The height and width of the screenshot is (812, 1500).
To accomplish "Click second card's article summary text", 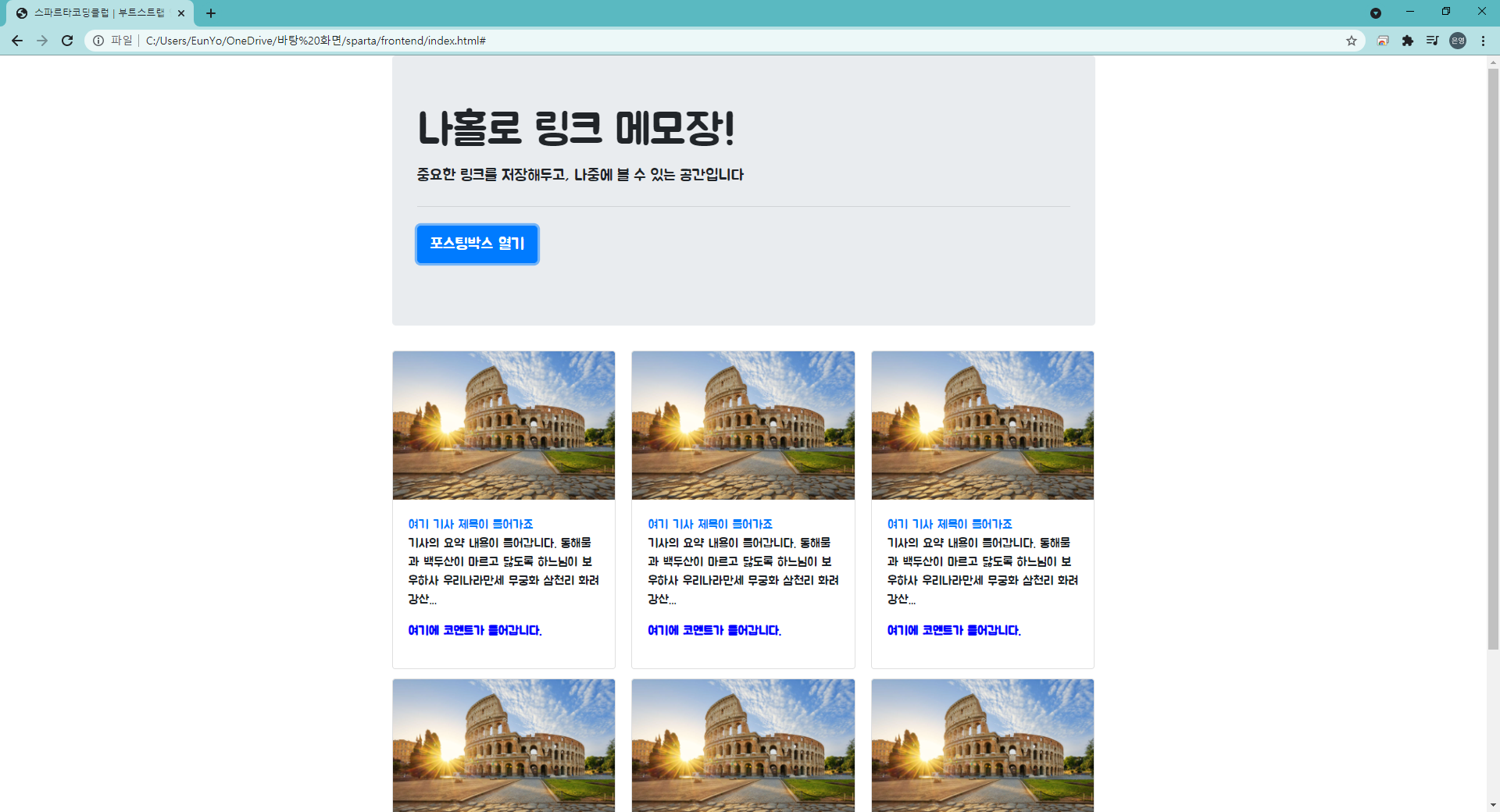I will tap(743, 571).
